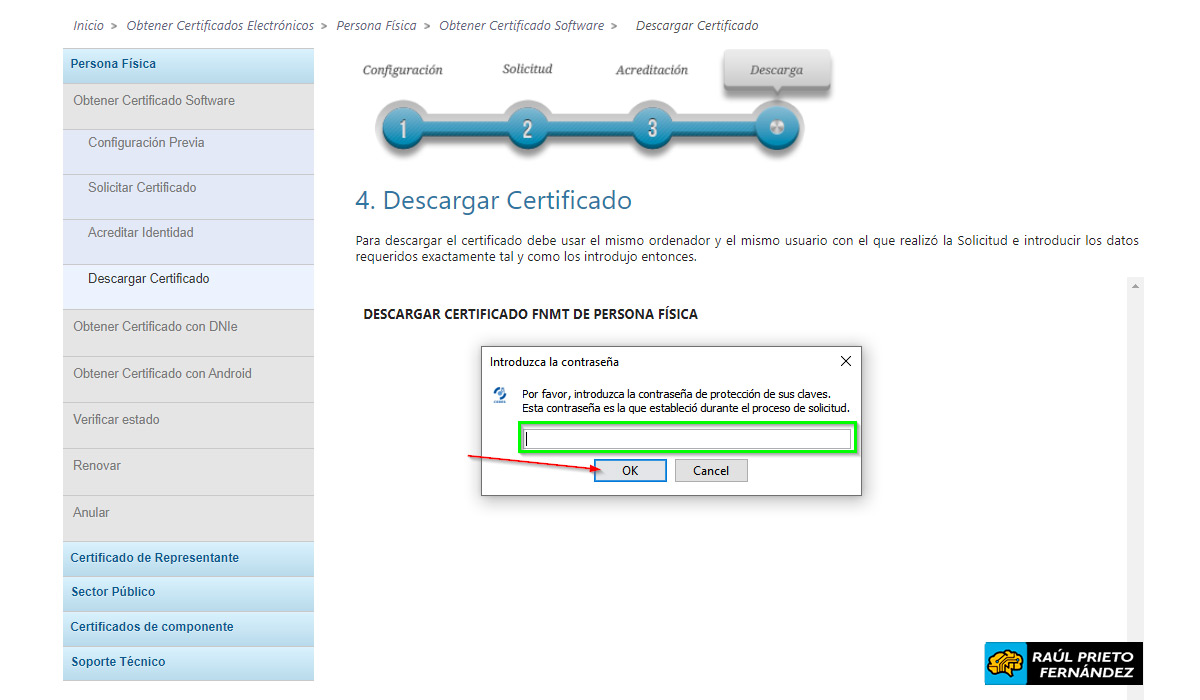This screenshot has width=1200, height=700.
Task: Click step circle 2 under Solicitud
Action: tap(527, 128)
